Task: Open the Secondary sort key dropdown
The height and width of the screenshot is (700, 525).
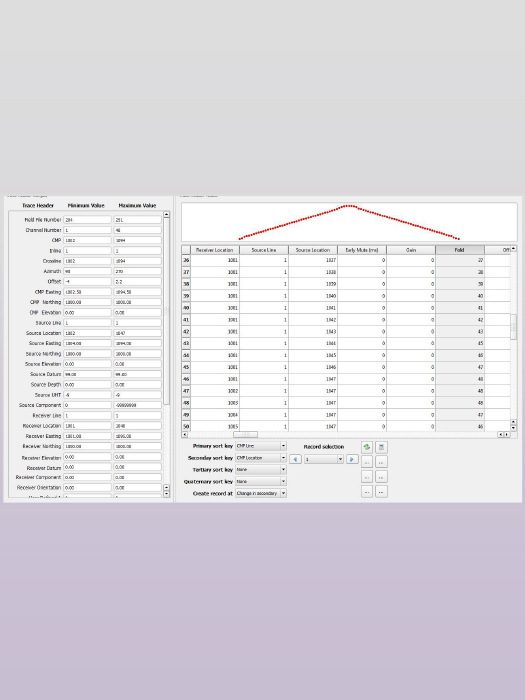Action: point(261,458)
